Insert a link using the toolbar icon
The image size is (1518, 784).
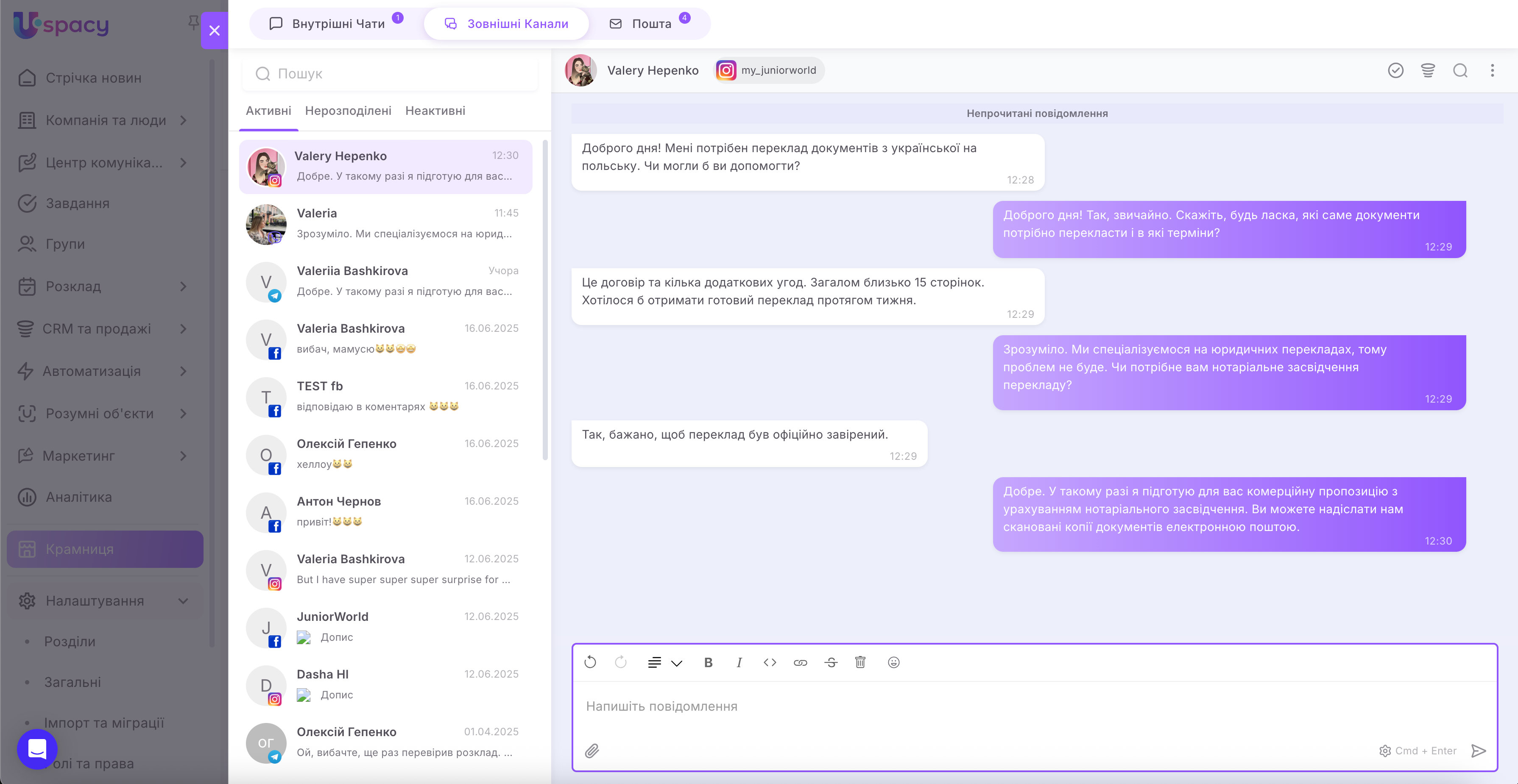pos(800,662)
